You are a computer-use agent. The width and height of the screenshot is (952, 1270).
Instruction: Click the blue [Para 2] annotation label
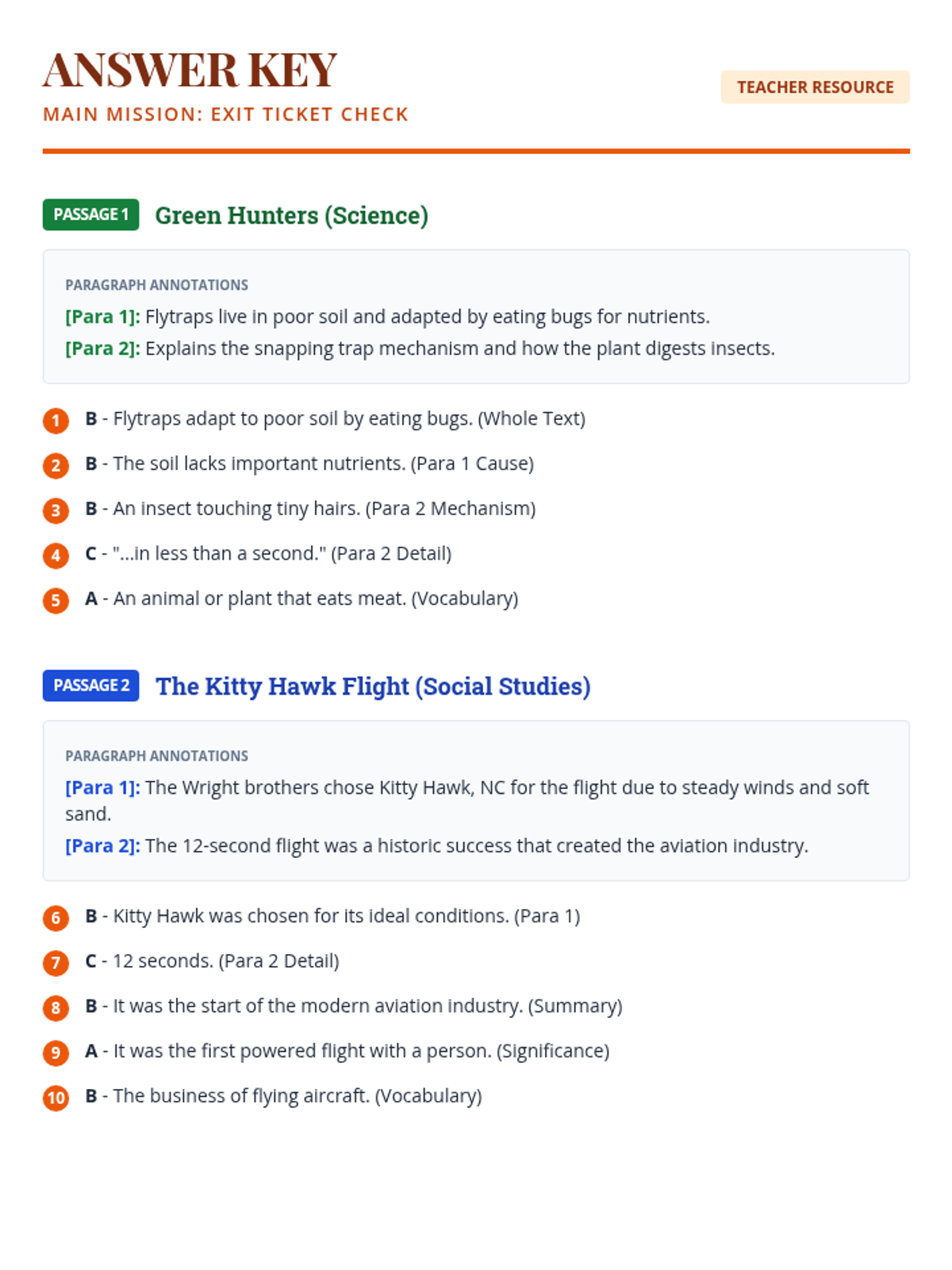(x=102, y=845)
